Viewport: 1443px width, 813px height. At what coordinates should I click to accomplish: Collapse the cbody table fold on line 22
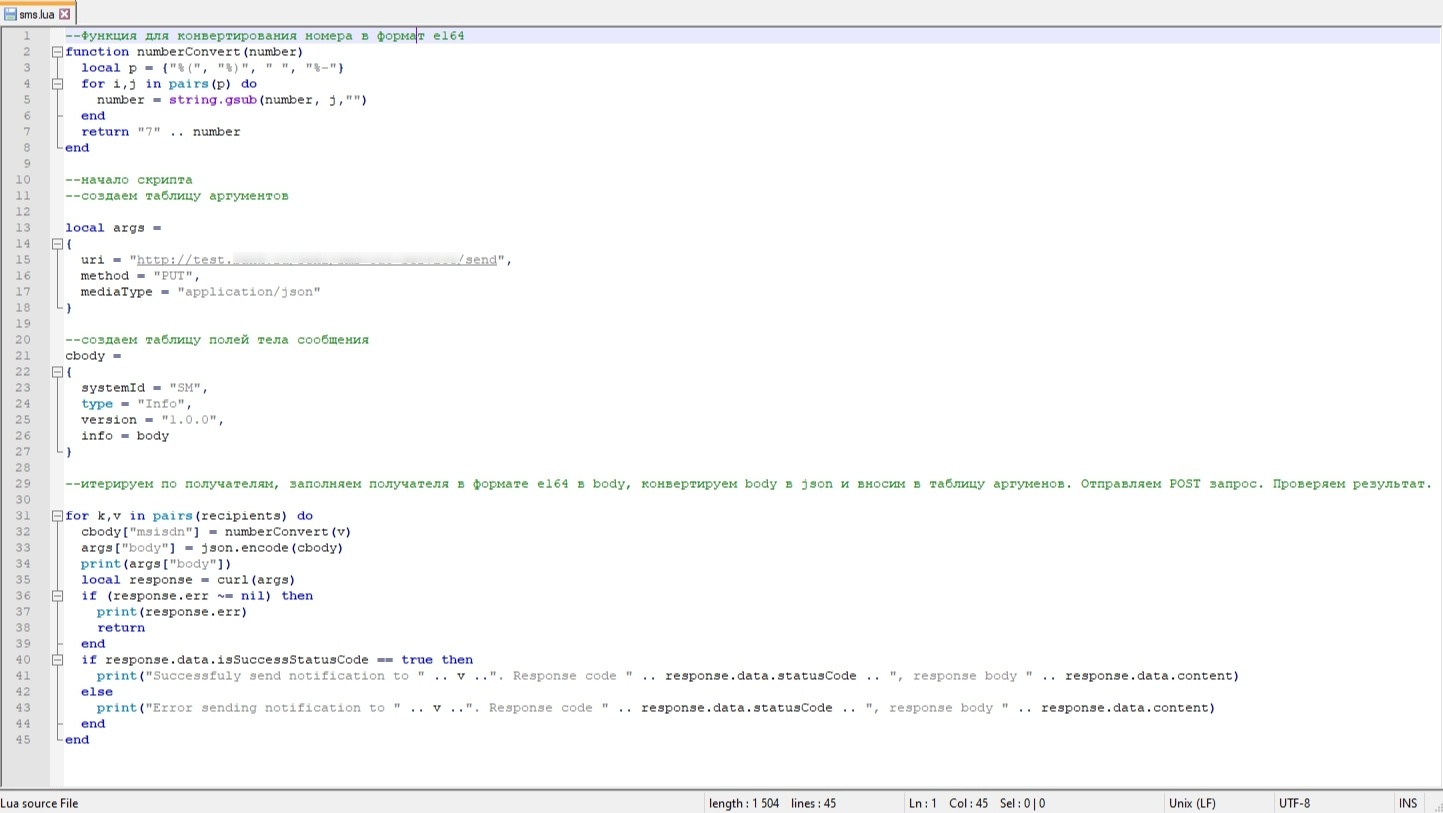click(x=57, y=372)
